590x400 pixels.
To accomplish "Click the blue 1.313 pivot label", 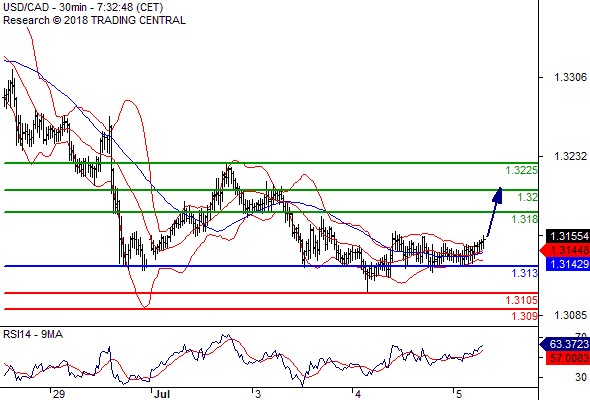I will (525, 273).
